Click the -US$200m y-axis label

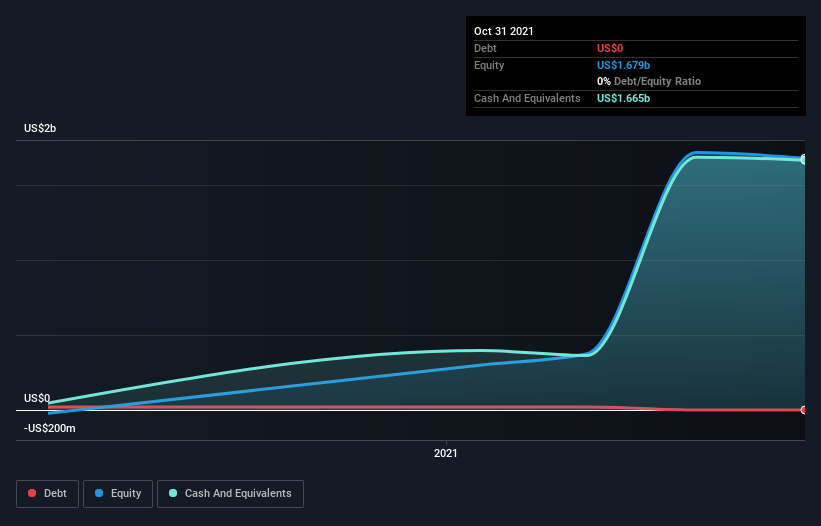pos(50,428)
